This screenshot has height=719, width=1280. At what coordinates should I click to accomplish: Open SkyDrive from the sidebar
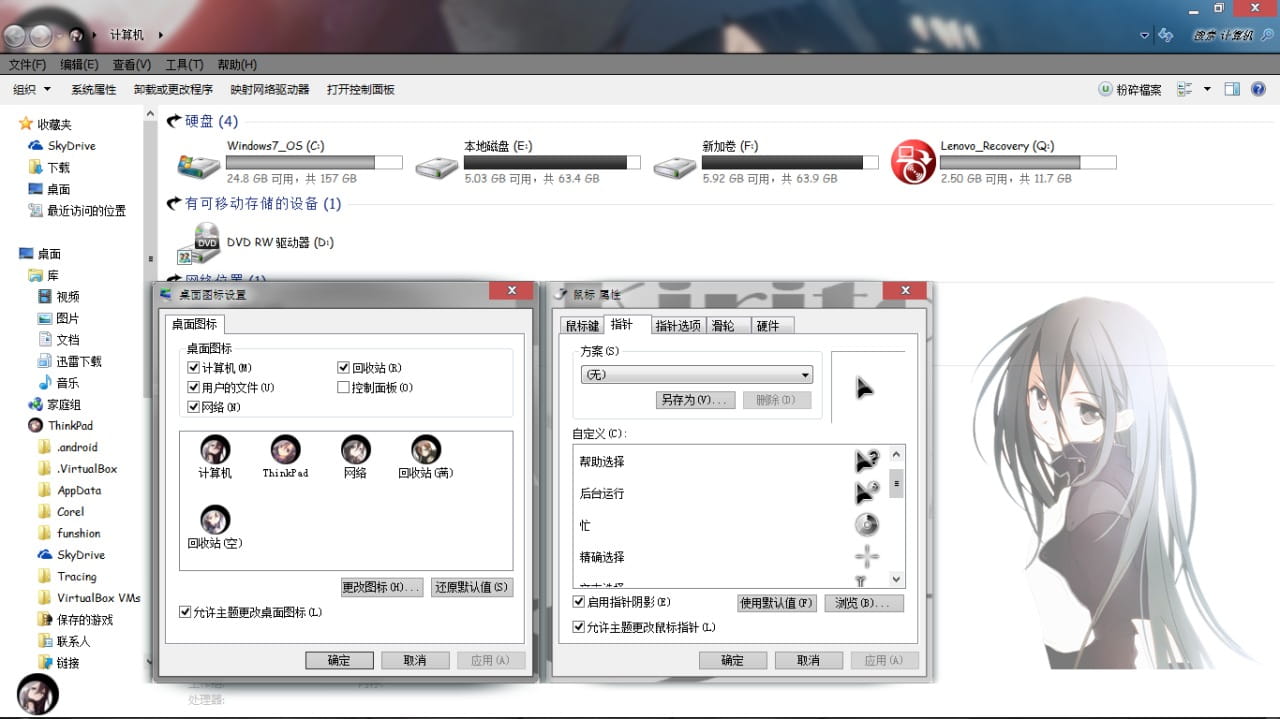[64, 145]
